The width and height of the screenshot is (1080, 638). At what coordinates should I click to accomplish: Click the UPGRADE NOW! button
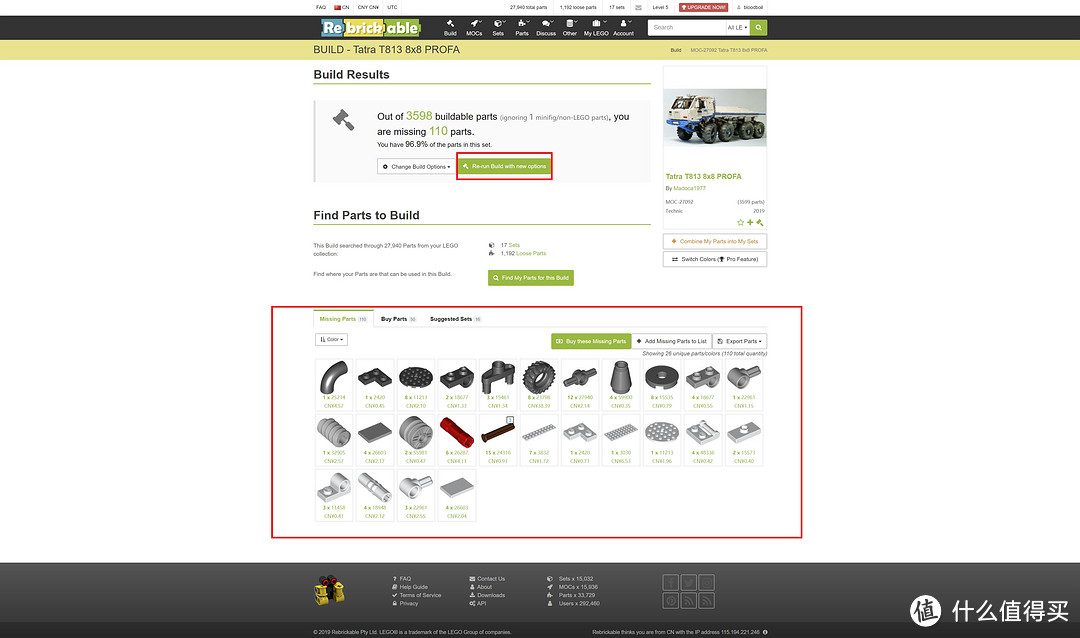pos(703,8)
